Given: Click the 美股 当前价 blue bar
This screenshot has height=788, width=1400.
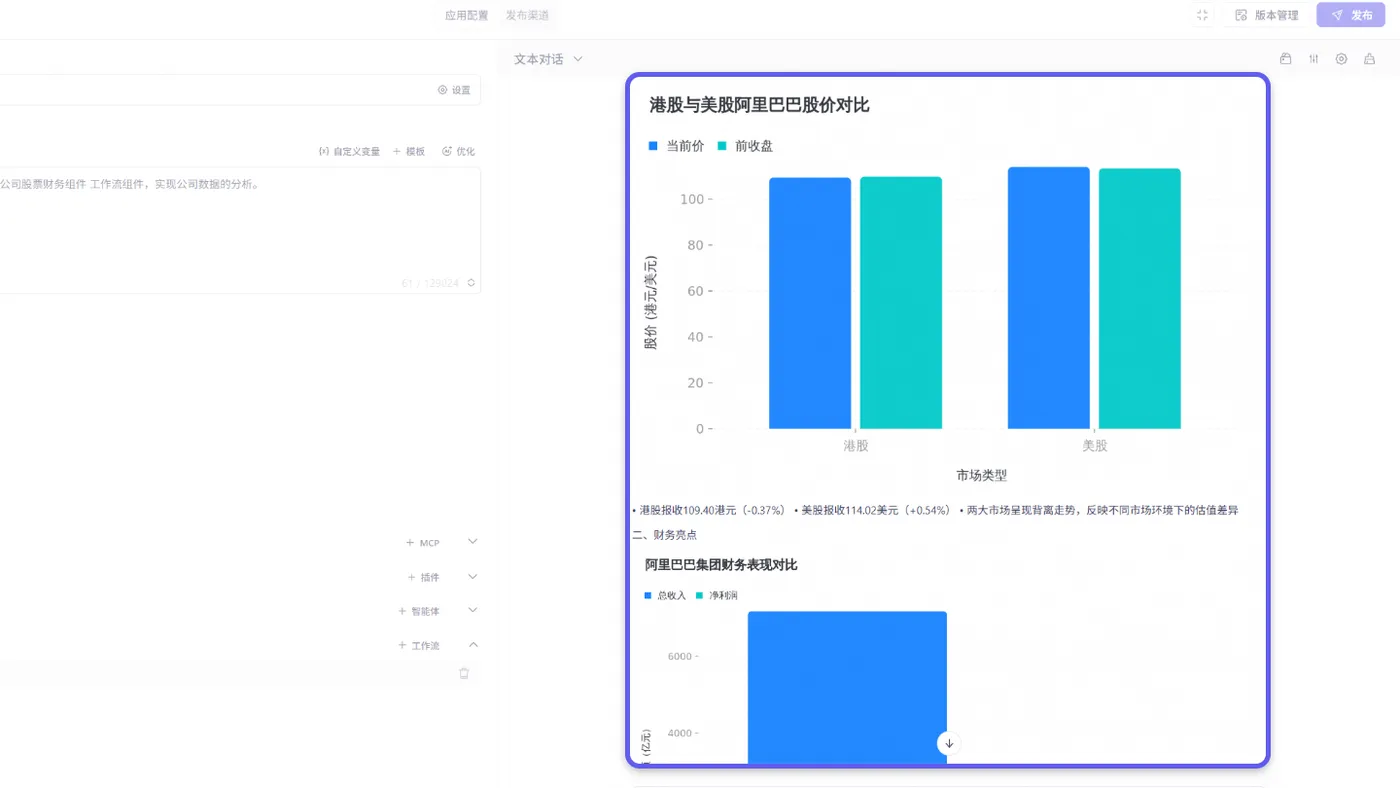Looking at the screenshot, I should click(1049, 298).
